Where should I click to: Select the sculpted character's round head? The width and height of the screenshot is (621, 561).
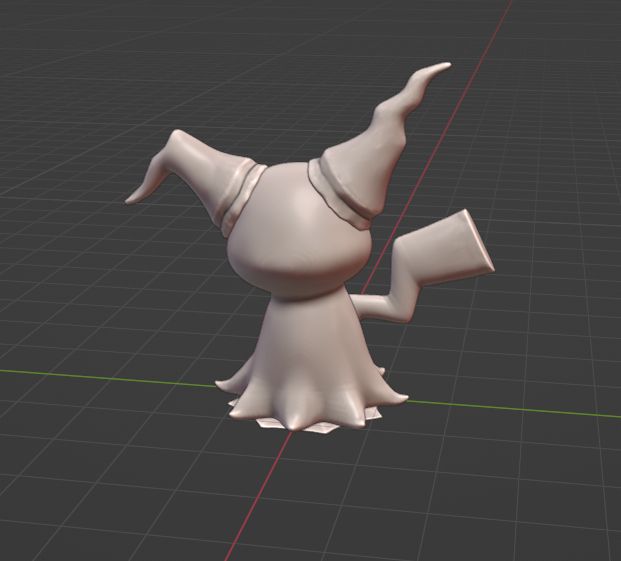pos(299,234)
